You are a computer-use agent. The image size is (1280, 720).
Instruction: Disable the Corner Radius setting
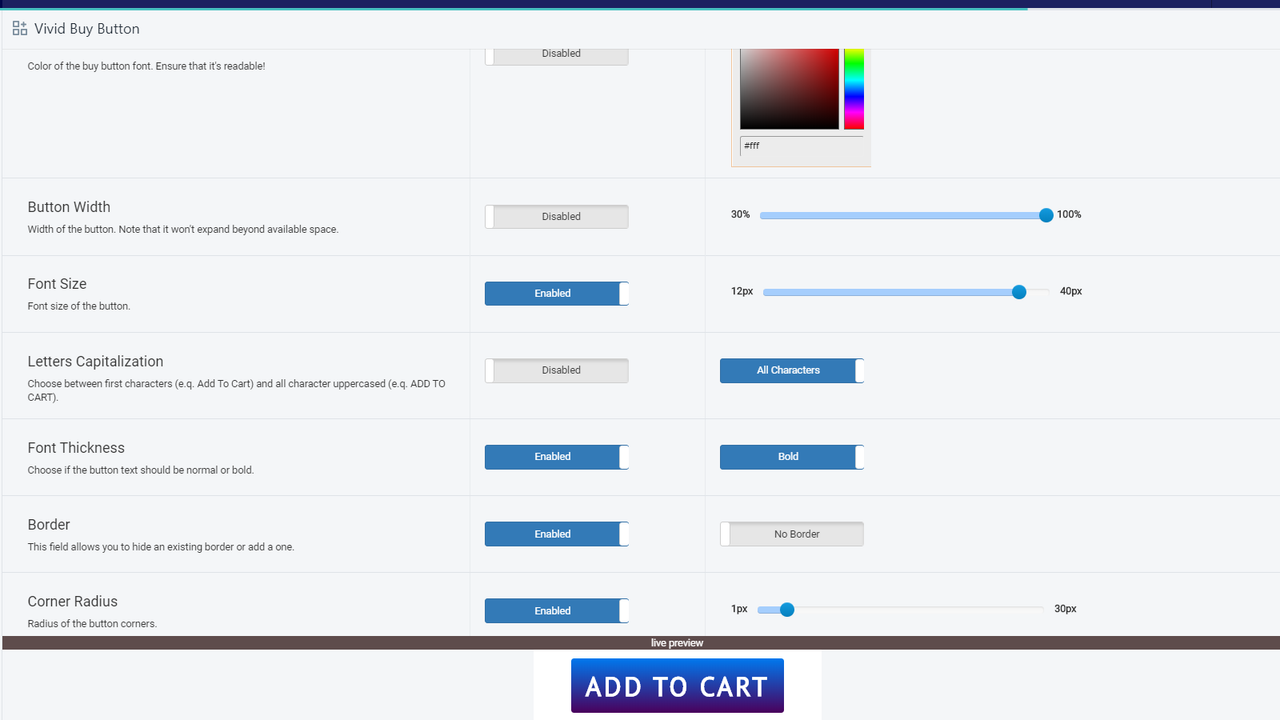pos(556,610)
